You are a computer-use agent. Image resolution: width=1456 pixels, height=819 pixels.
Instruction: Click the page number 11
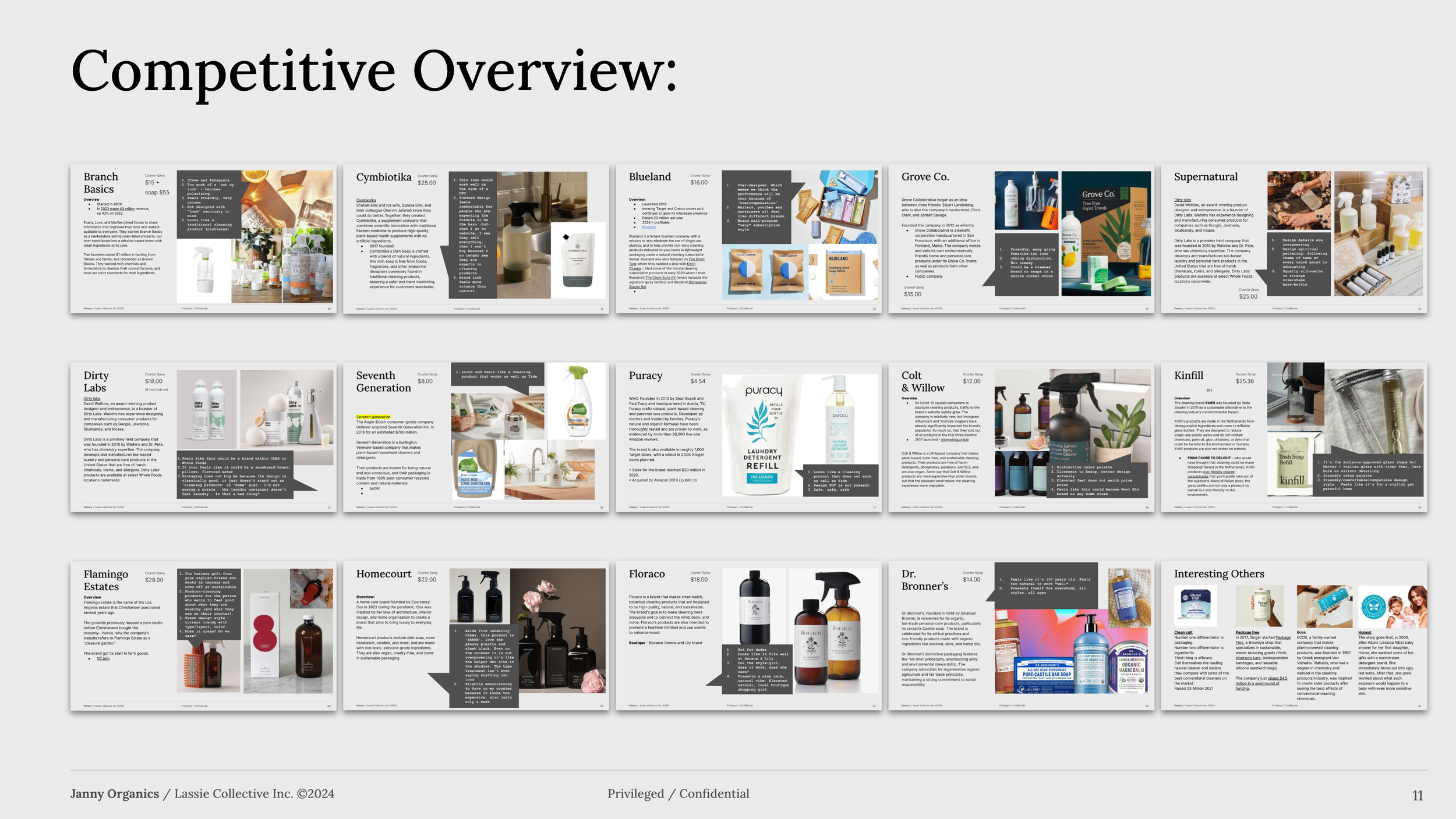1418,796
